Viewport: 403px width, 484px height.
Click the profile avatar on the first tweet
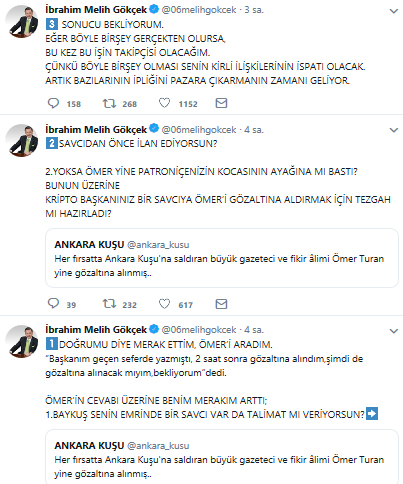coord(22,22)
